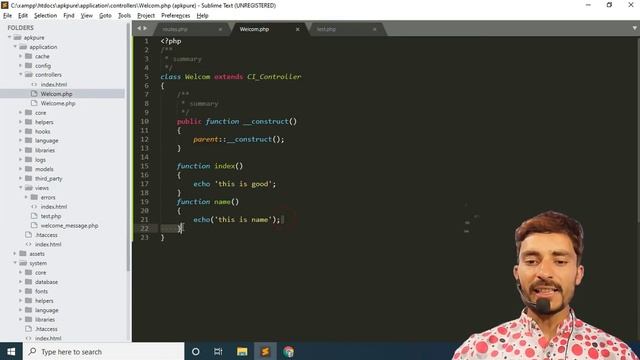Click the index.html icon under controllers
The image size is (640, 360).
(34, 84)
